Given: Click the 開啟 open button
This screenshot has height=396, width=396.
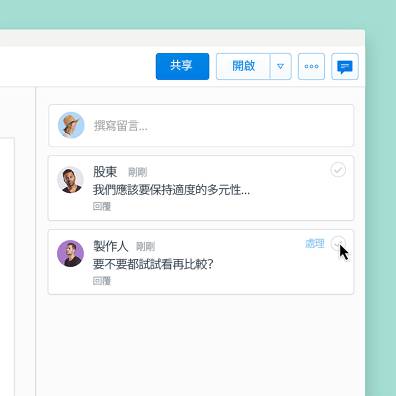Looking at the screenshot, I should pos(243,66).
